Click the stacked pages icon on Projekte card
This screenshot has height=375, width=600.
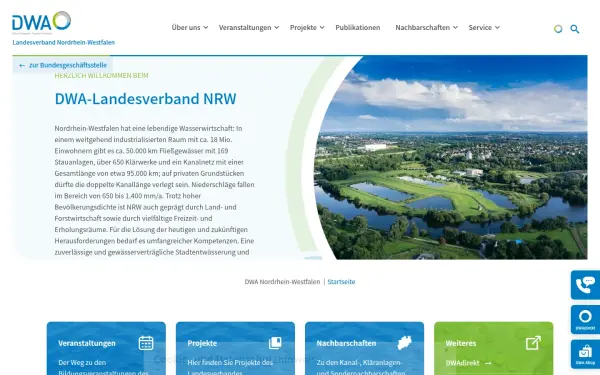(275, 343)
